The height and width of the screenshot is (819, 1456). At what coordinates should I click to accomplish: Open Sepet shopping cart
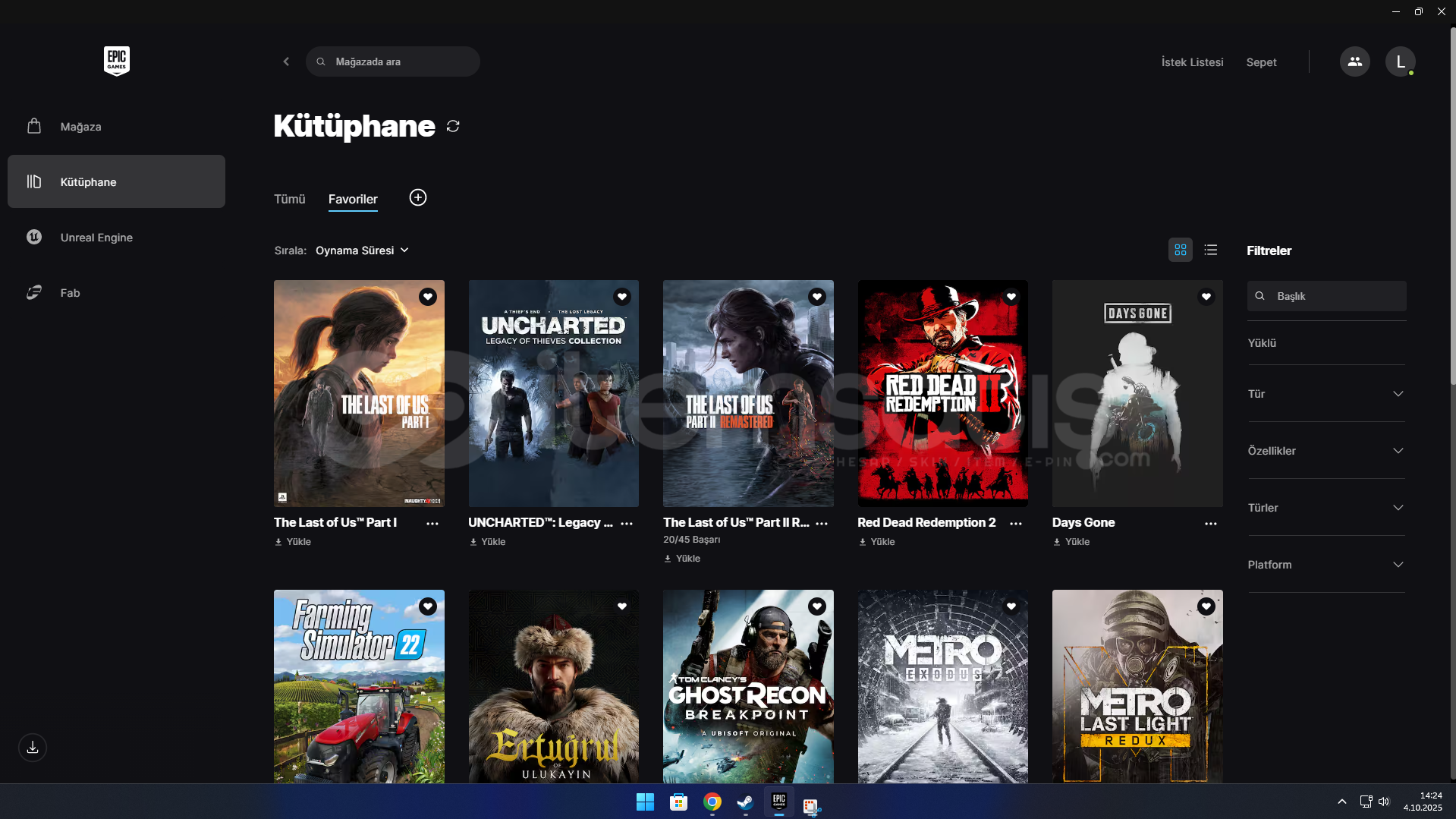1261,62
